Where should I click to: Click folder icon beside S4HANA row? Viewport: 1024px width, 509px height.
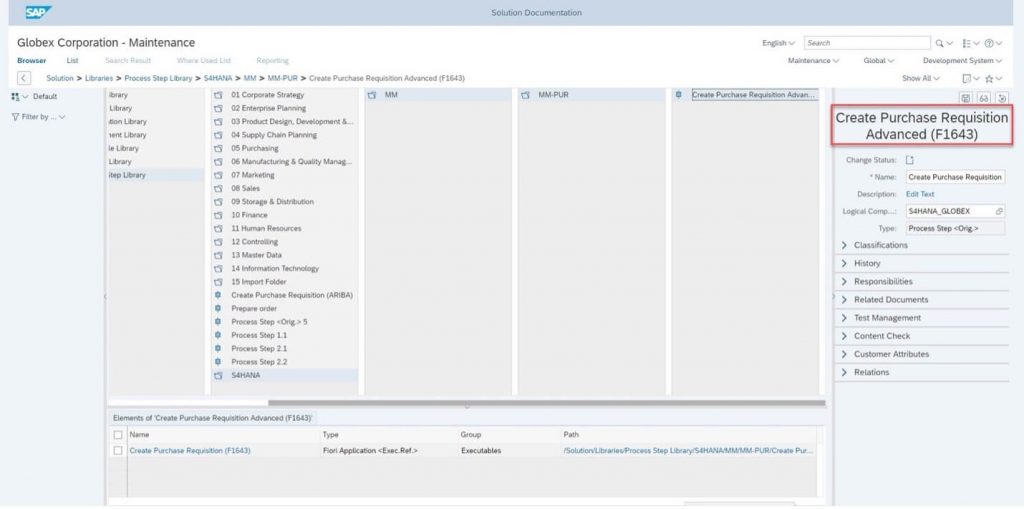[x=218, y=376]
